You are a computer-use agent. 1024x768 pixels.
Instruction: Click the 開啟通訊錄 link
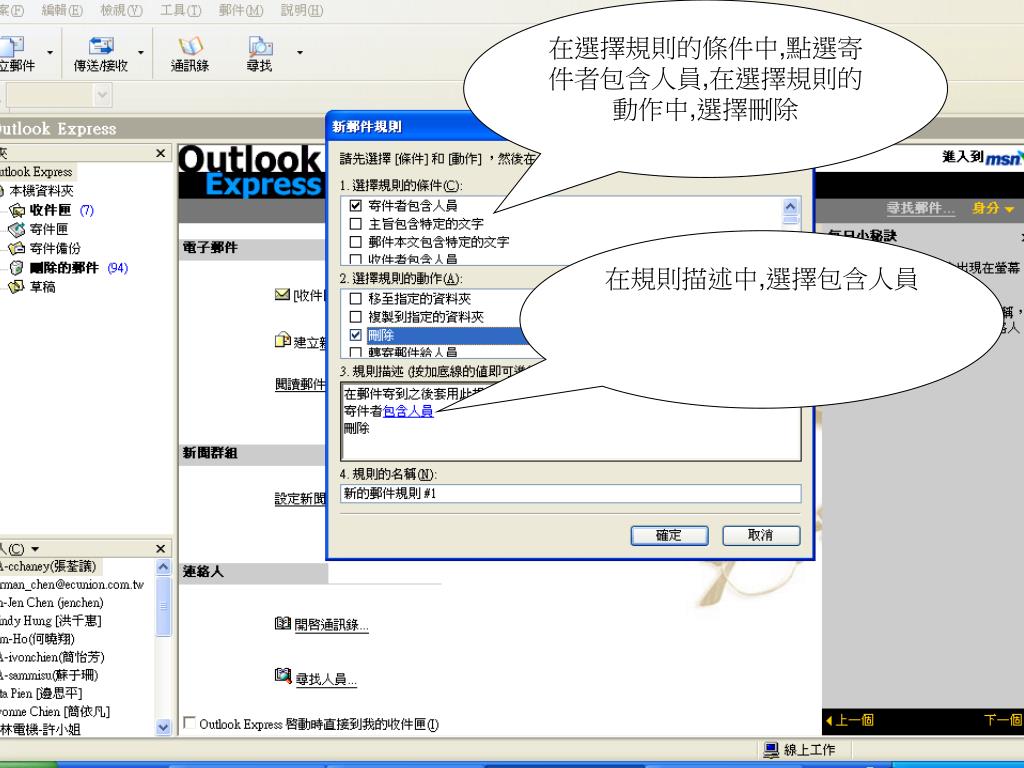point(331,625)
